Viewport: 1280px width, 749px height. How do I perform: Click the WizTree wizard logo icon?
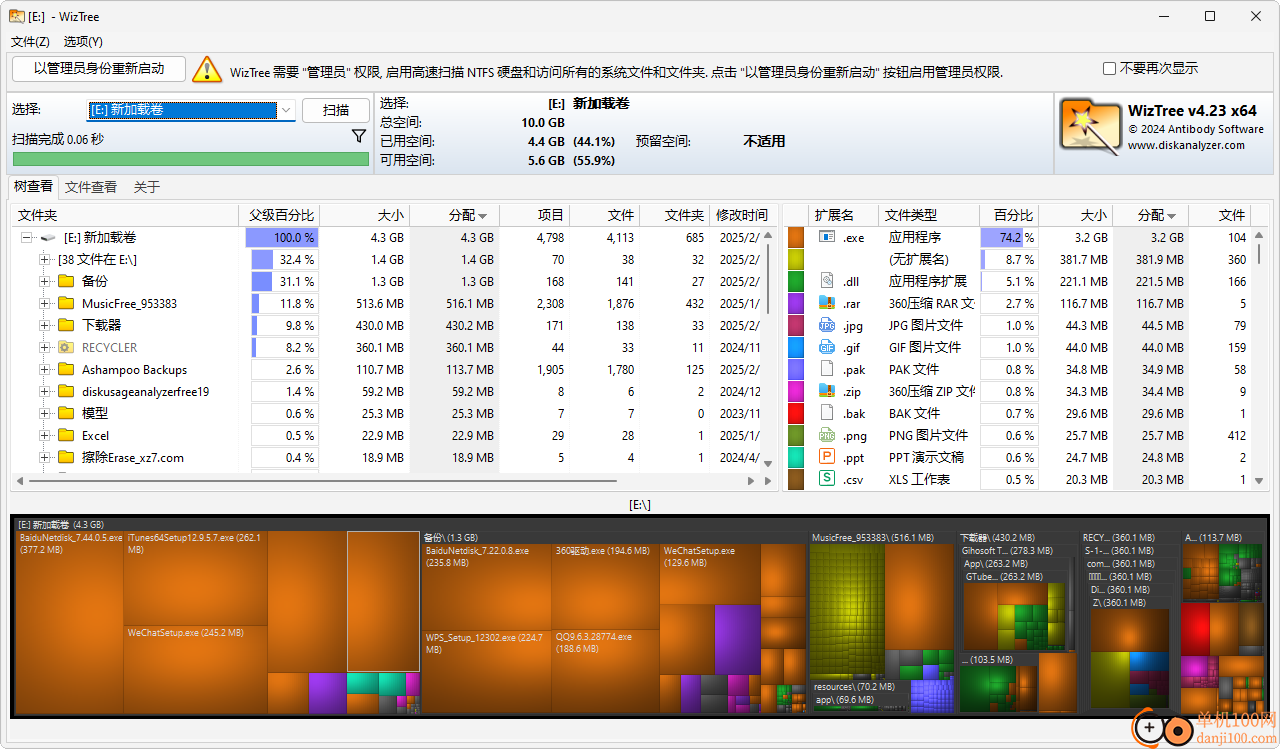(1089, 127)
